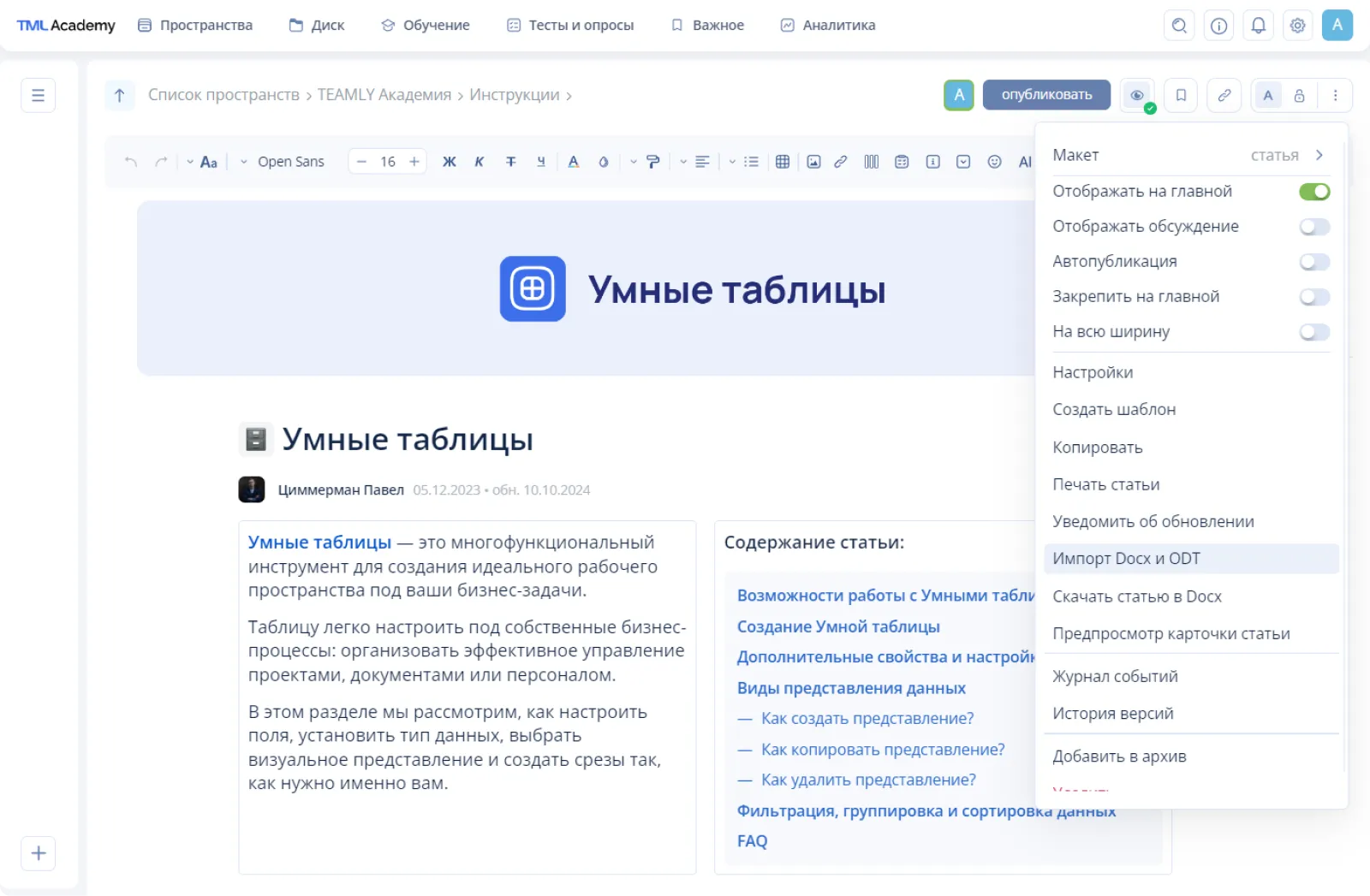Screen dimensions: 1370x896
Task: Open the 'Пространства' top navigation tab
Action: [195, 26]
